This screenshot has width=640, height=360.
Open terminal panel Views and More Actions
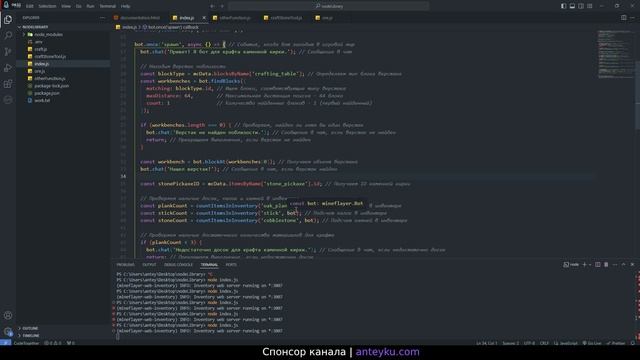[615, 264]
